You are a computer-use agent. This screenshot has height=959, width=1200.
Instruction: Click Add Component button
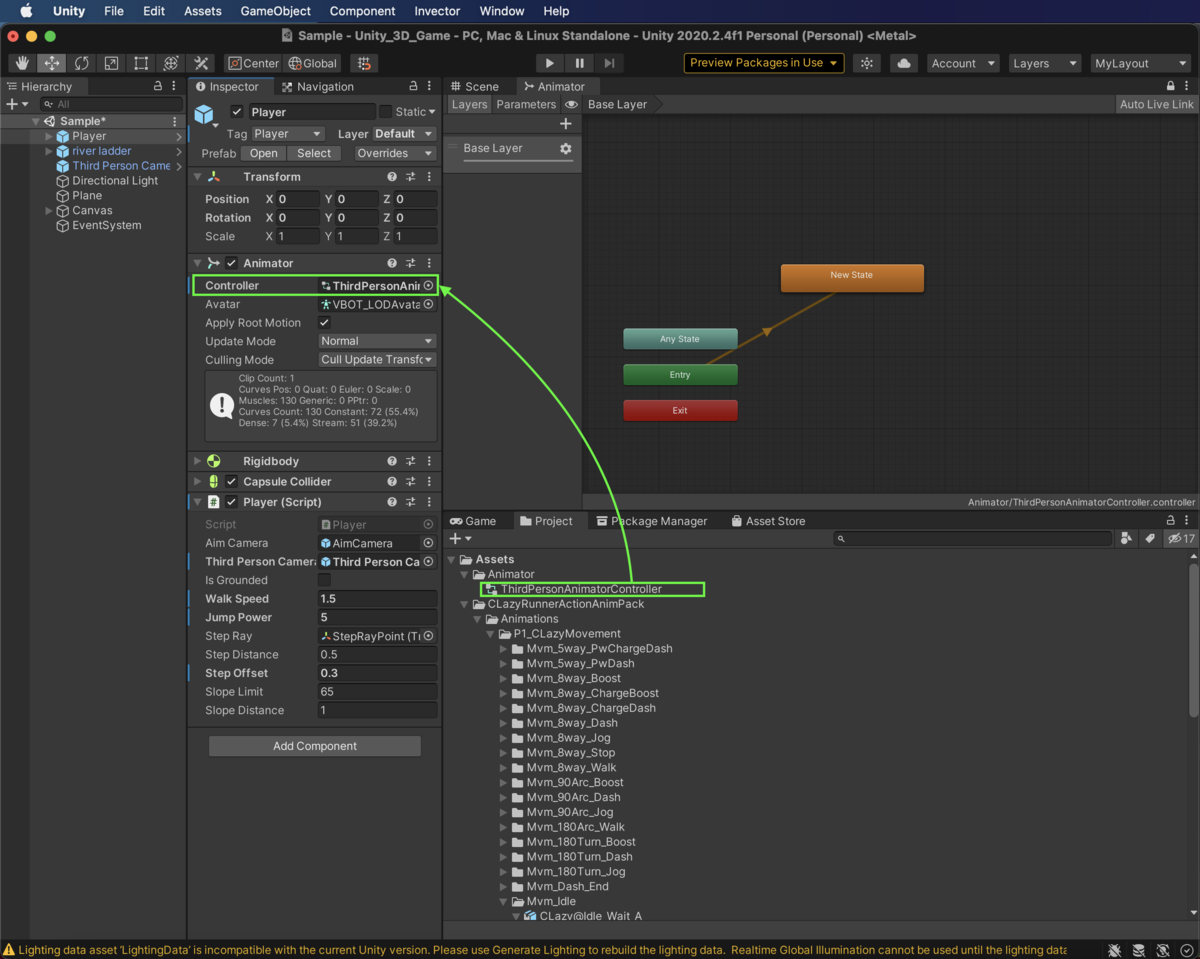tap(315, 746)
